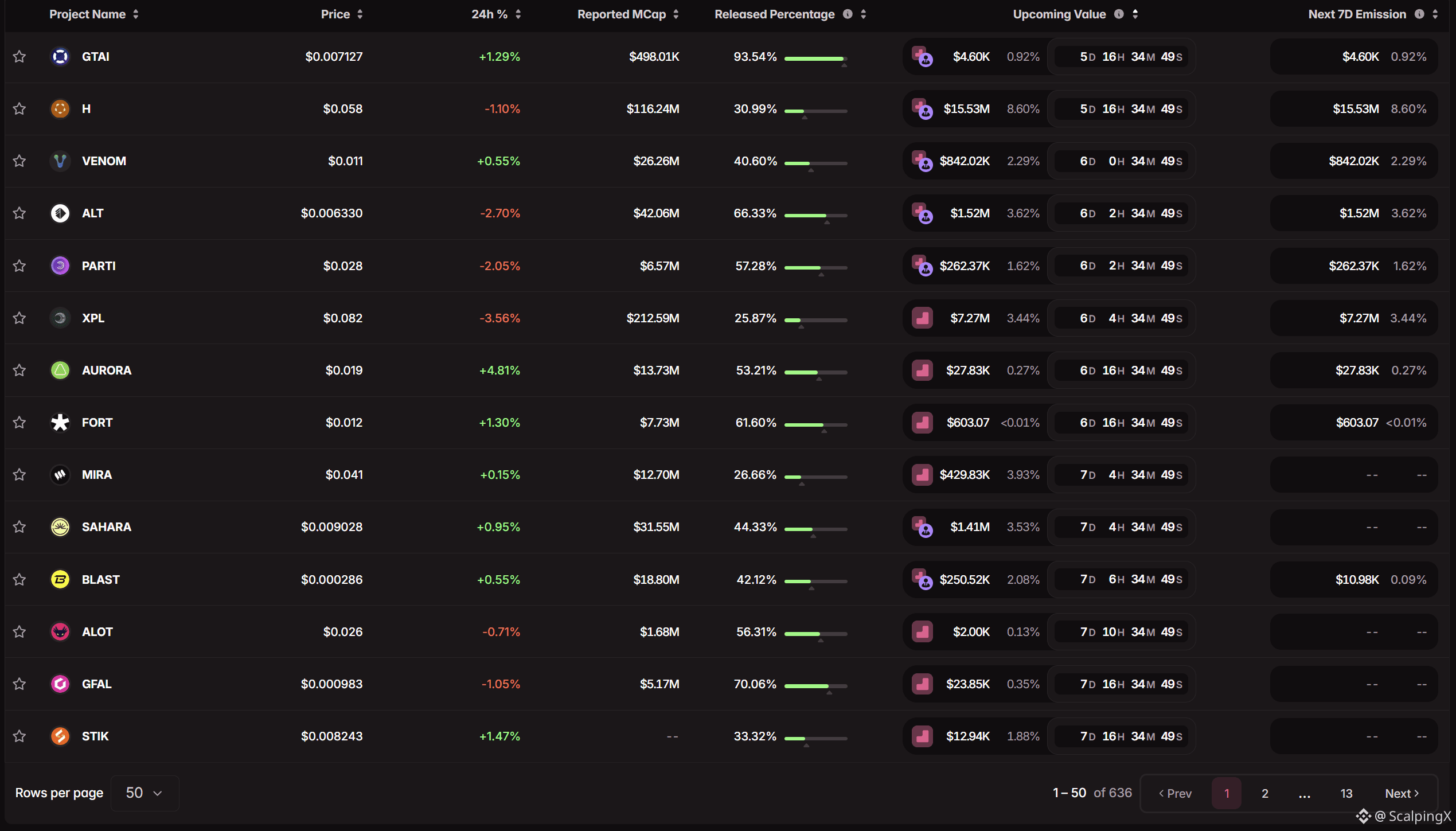Click MIRA upcoming unlock allocation icon
This screenshot has height=831, width=1456.
922,474
